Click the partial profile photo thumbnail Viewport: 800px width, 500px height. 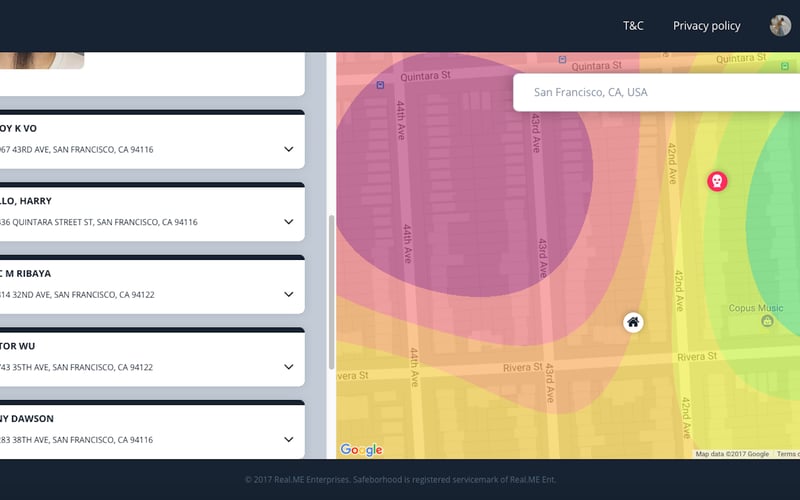point(42,60)
